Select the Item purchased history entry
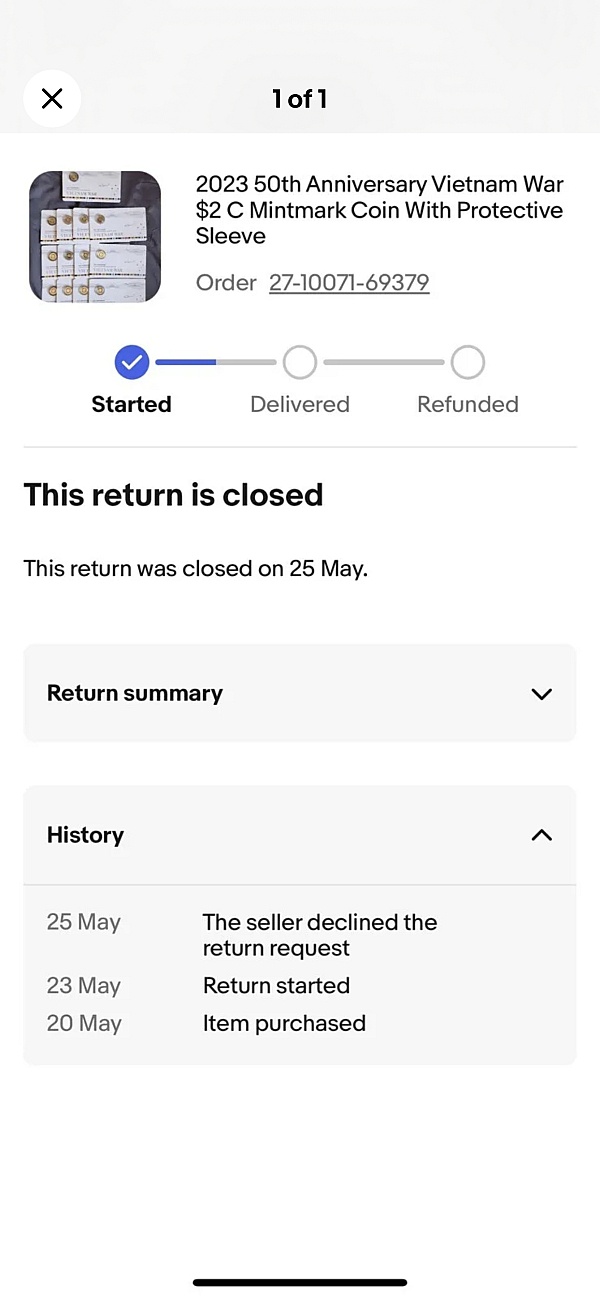The width and height of the screenshot is (600, 1298). 300,1023
